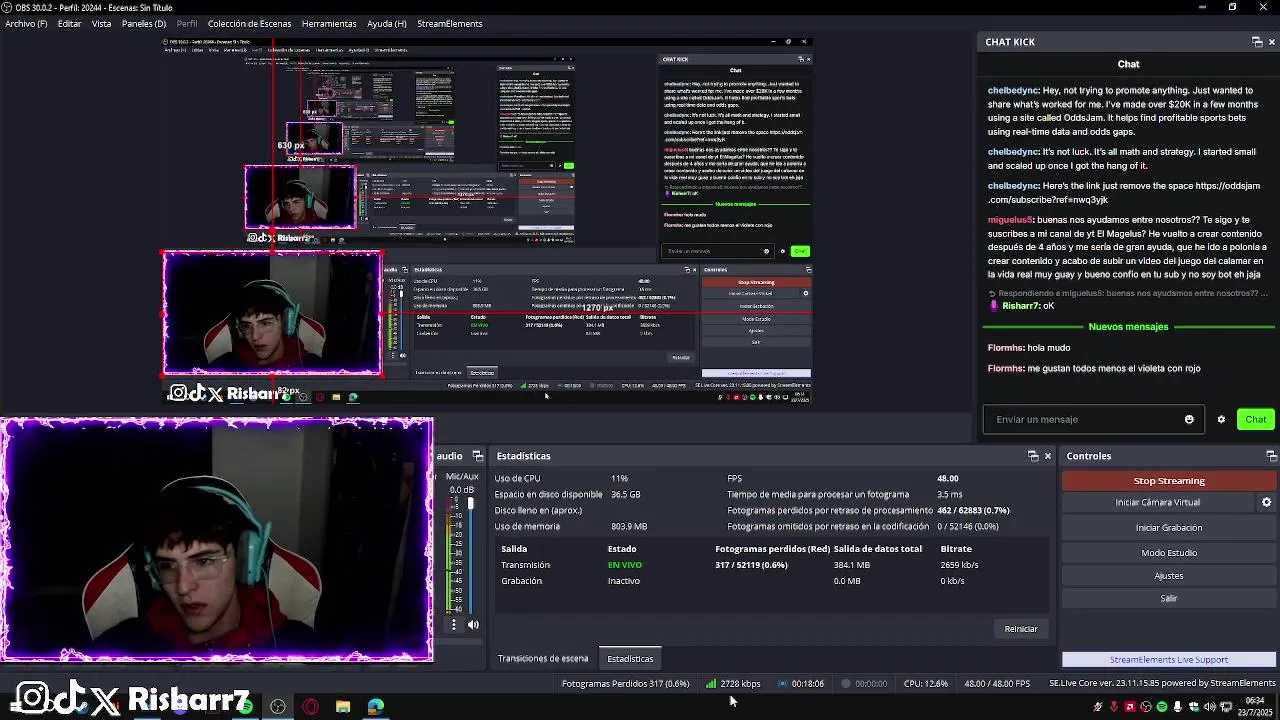
Task: Click Spotify icon in system tray
Action: click(1161, 707)
